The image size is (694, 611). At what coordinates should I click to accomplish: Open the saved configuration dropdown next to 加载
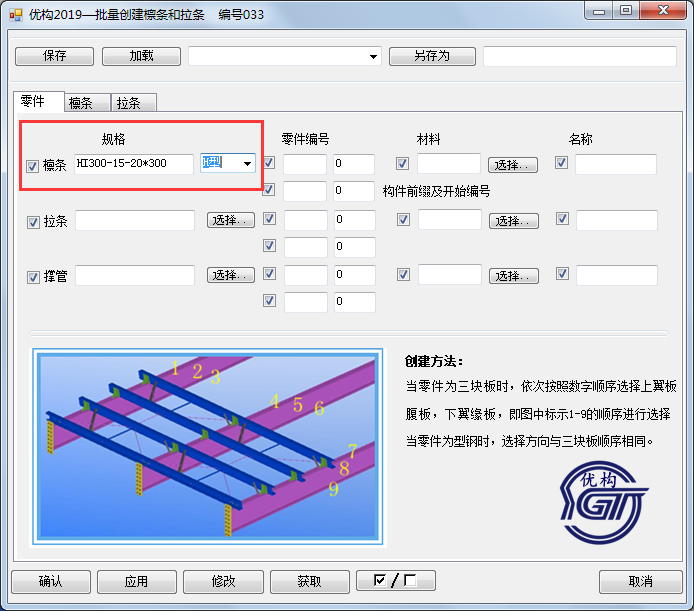click(x=373, y=57)
